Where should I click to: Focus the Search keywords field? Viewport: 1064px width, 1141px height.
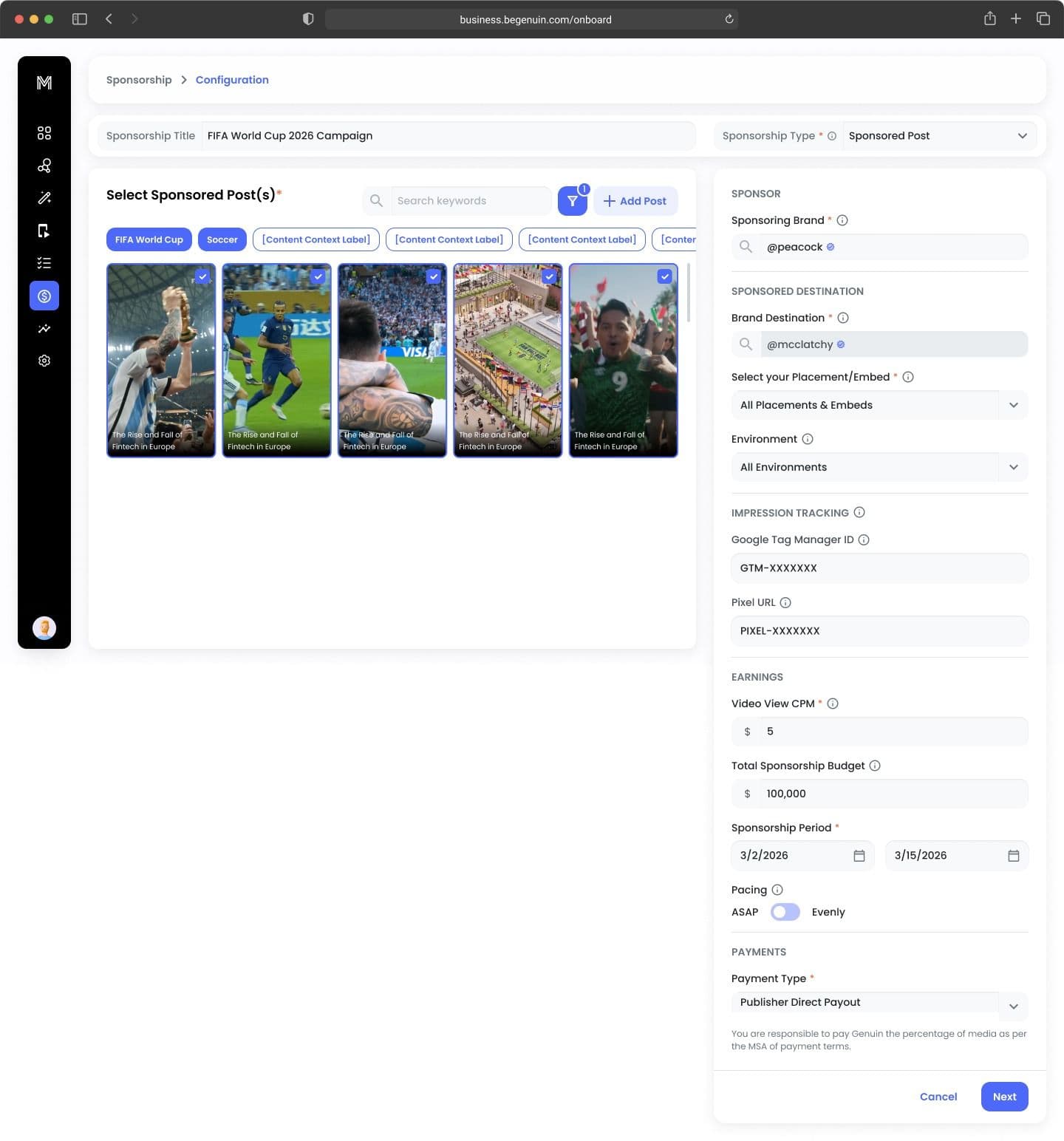click(472, 201)
